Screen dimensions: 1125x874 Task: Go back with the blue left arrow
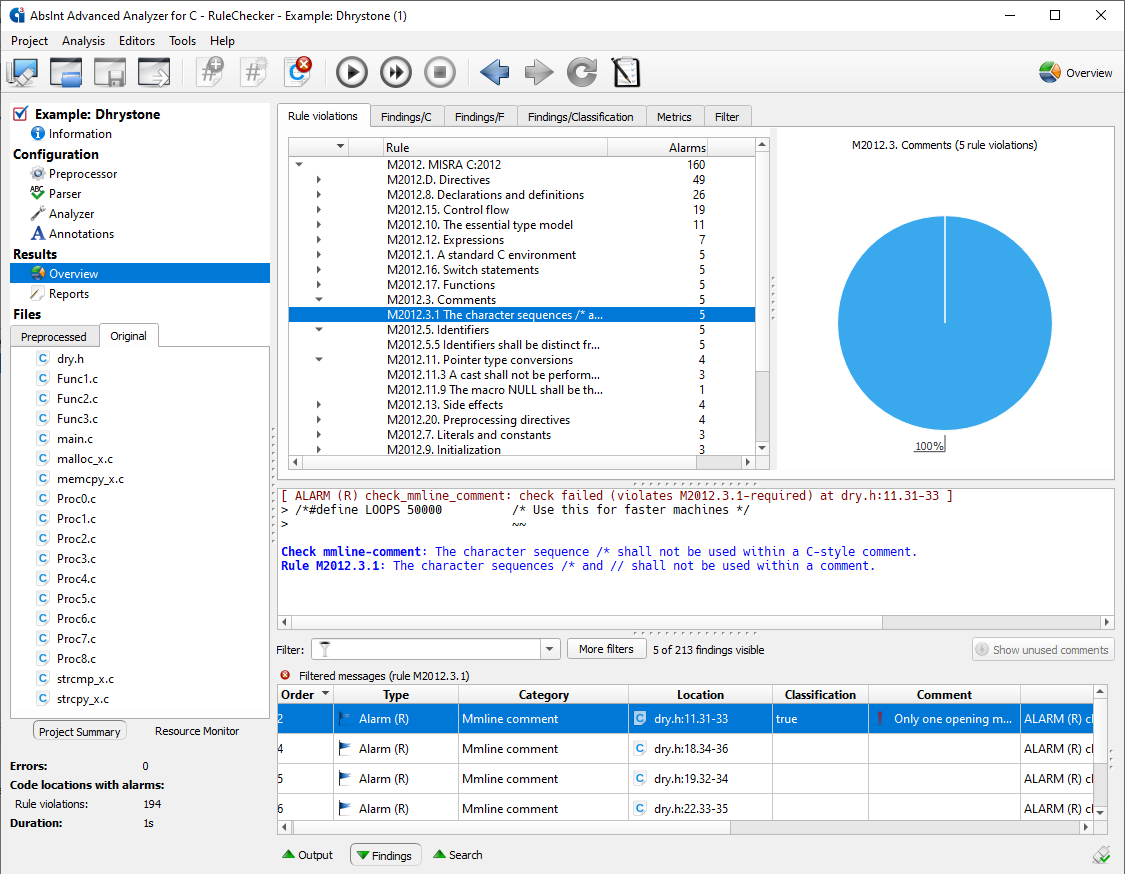click(494, 72)
